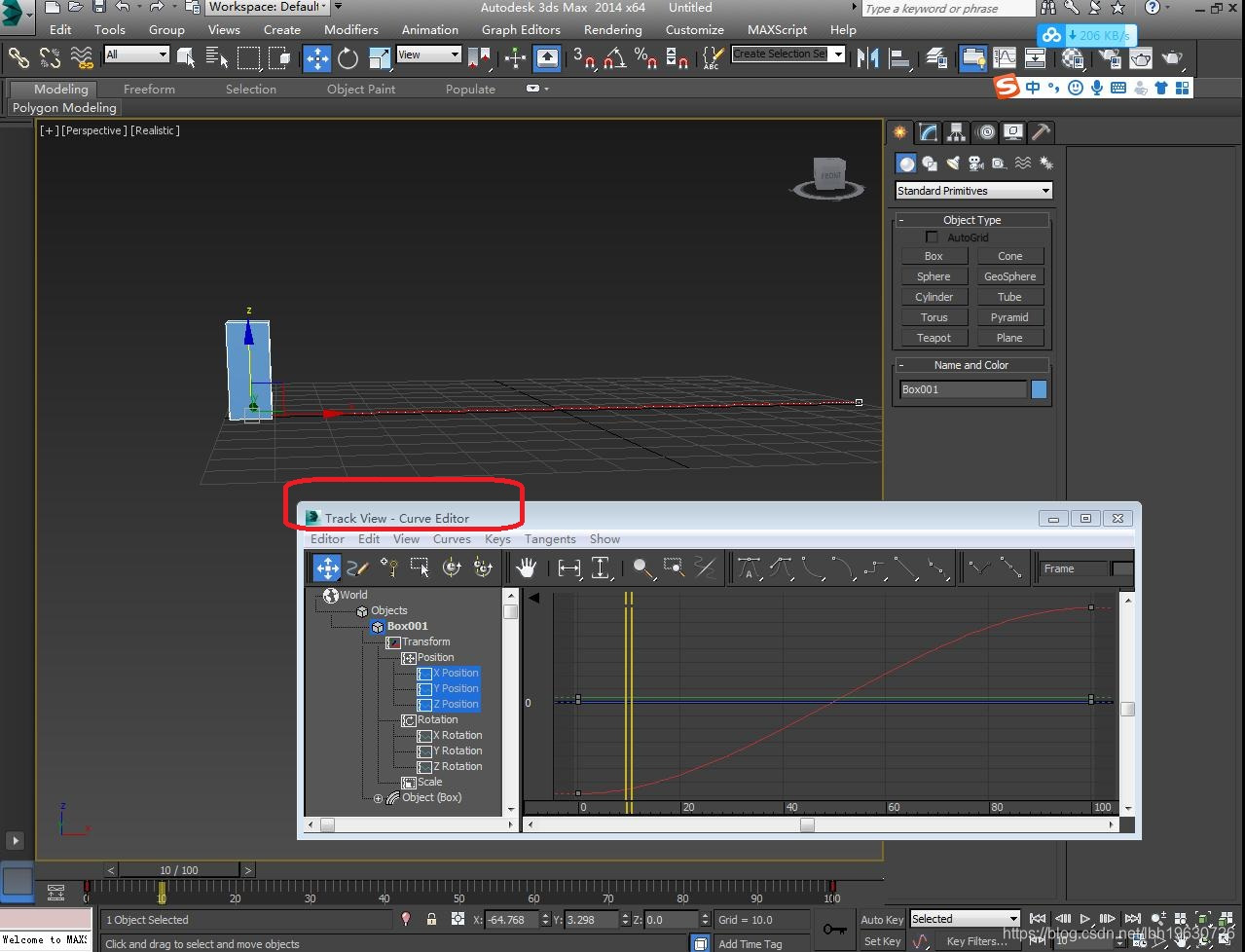Select Move Keys tool in Track View
This screenshot has height=952, width=1245.
tap(327, 568)
